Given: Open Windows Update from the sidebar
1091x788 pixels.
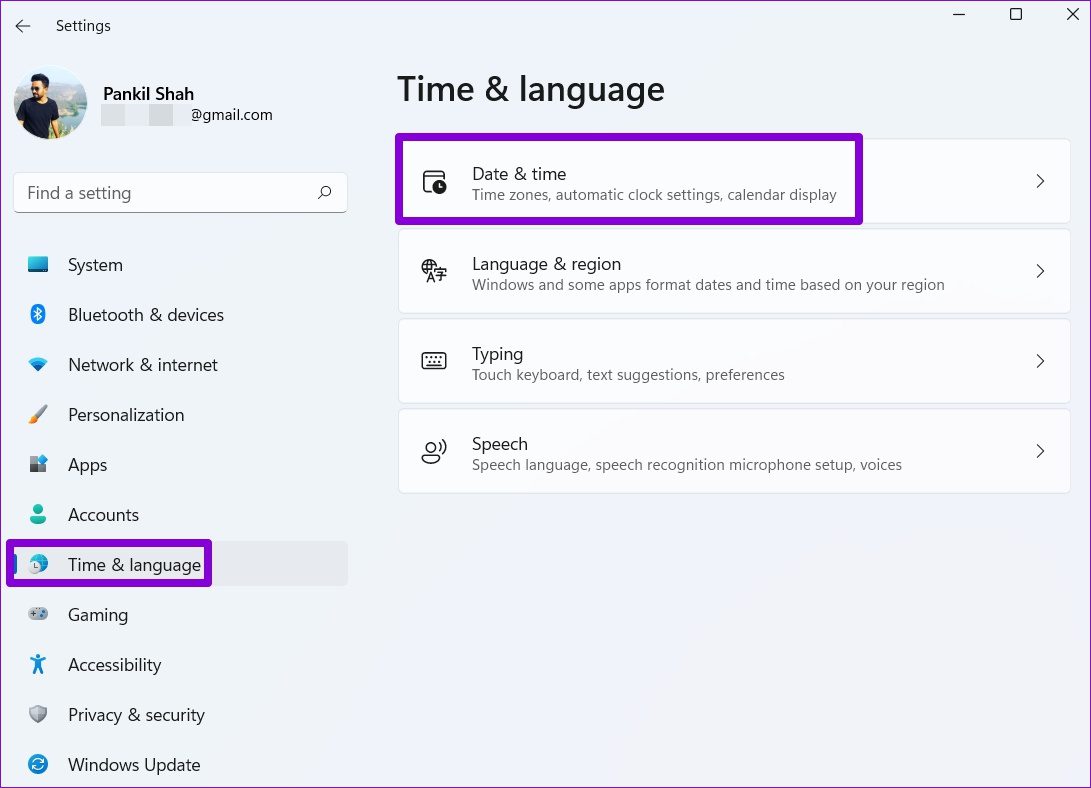Looking at the screenshot, I should click(133, 764).
